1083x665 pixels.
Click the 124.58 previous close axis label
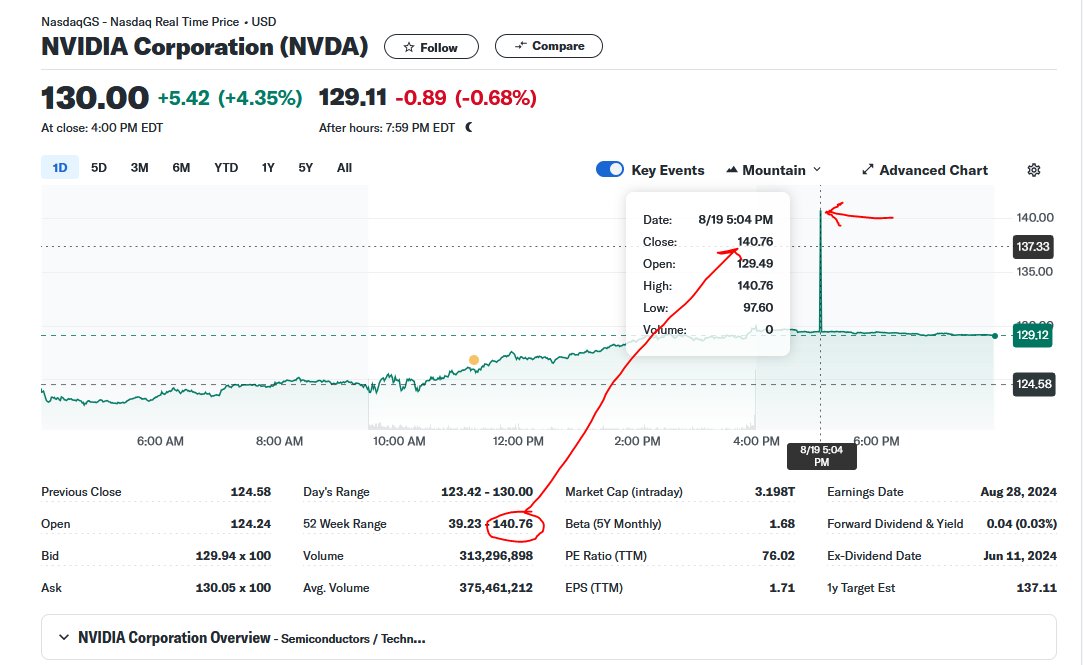click(x=1034, y=384)
